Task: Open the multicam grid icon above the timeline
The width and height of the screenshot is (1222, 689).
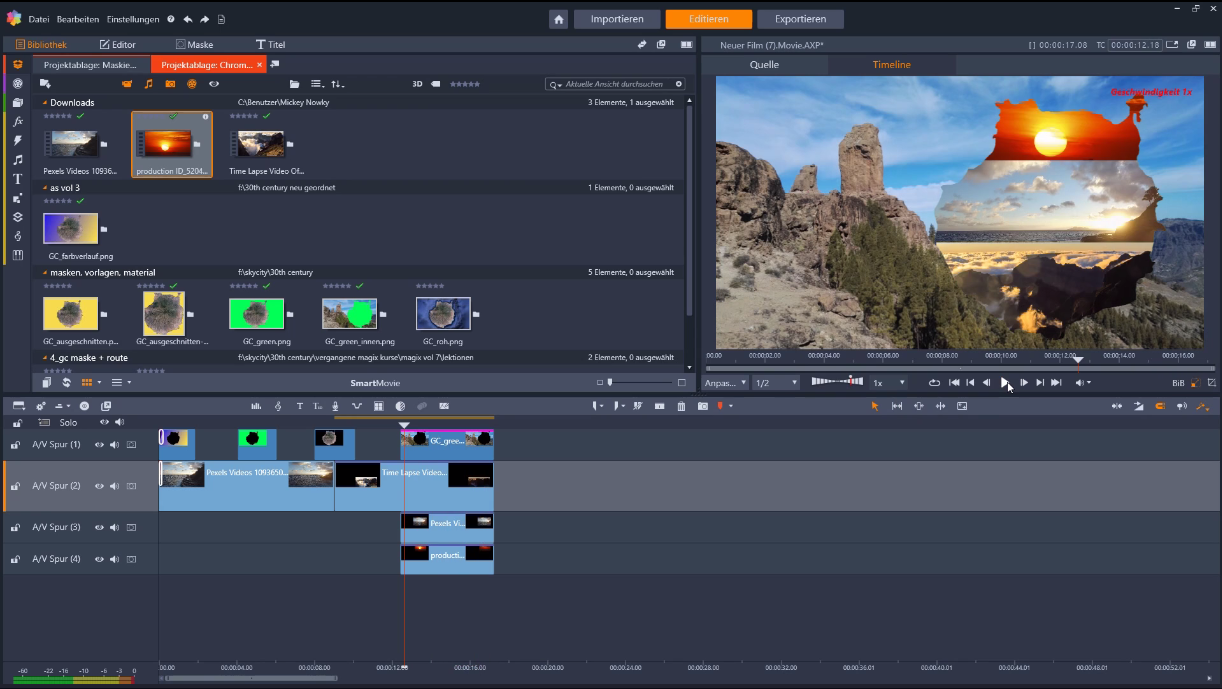Action: 378,406
